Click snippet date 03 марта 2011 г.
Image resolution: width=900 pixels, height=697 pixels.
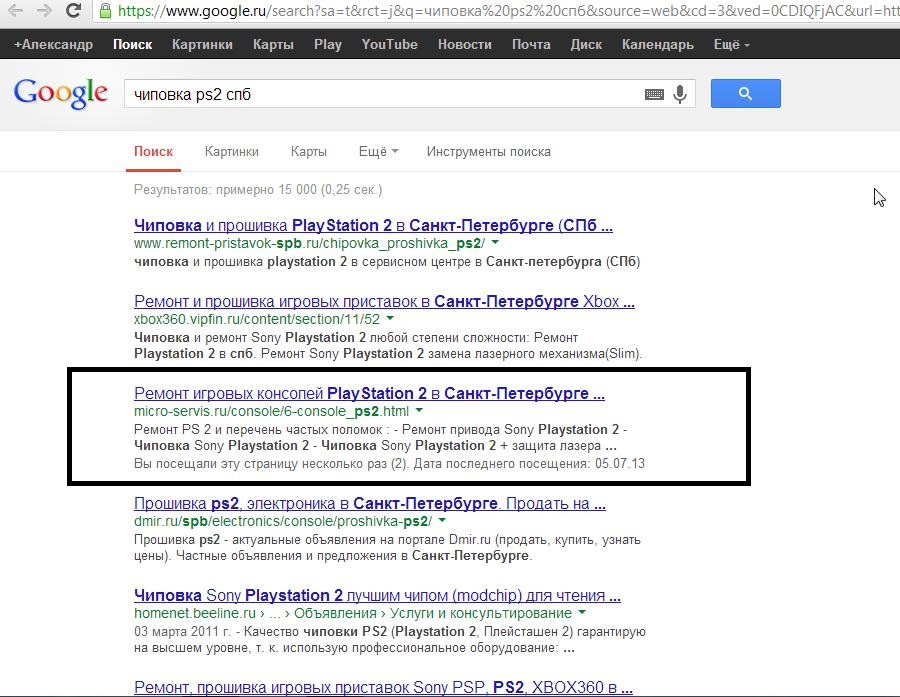click(x=182, y=632)
